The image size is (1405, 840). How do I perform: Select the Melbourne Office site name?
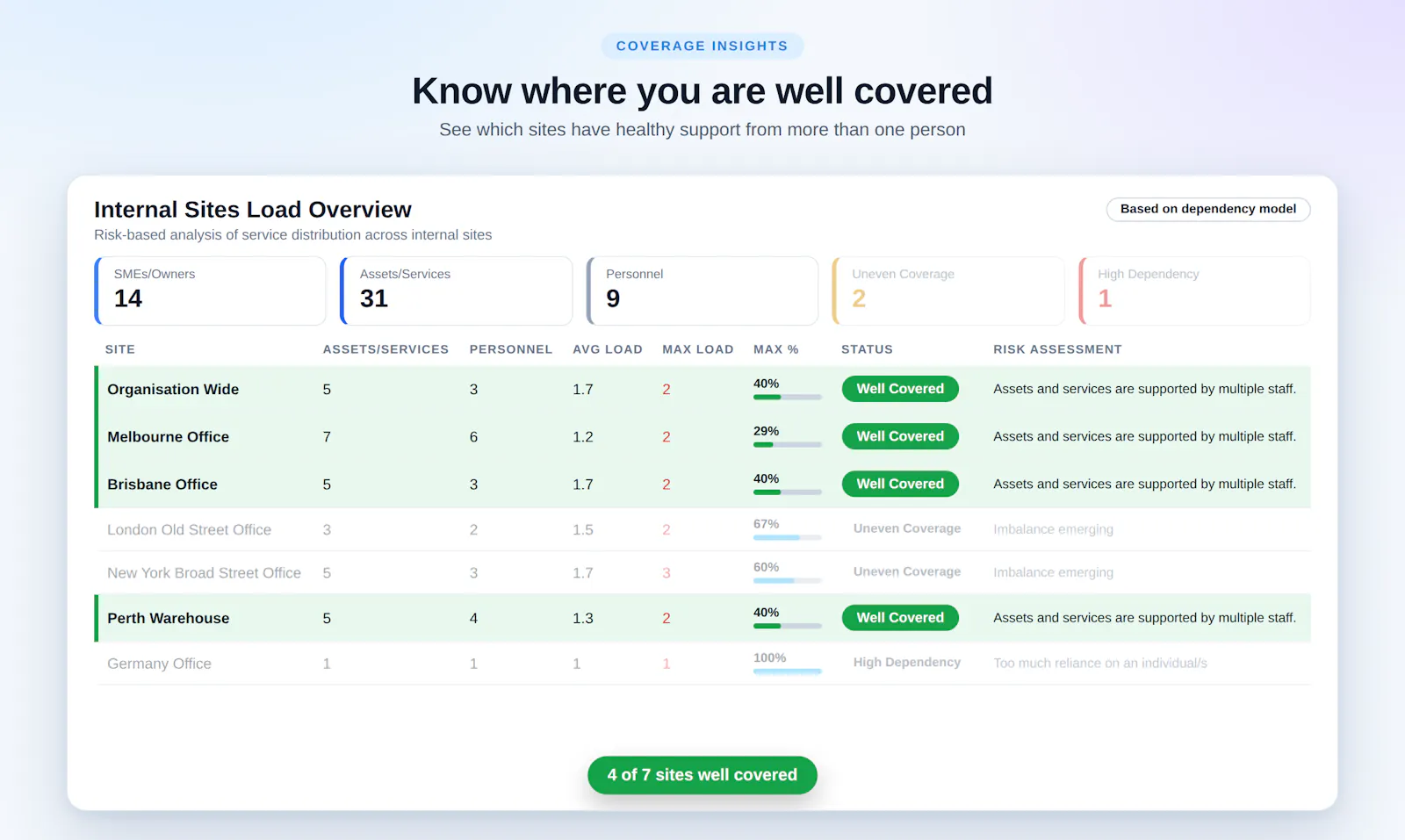pos(168,436)
